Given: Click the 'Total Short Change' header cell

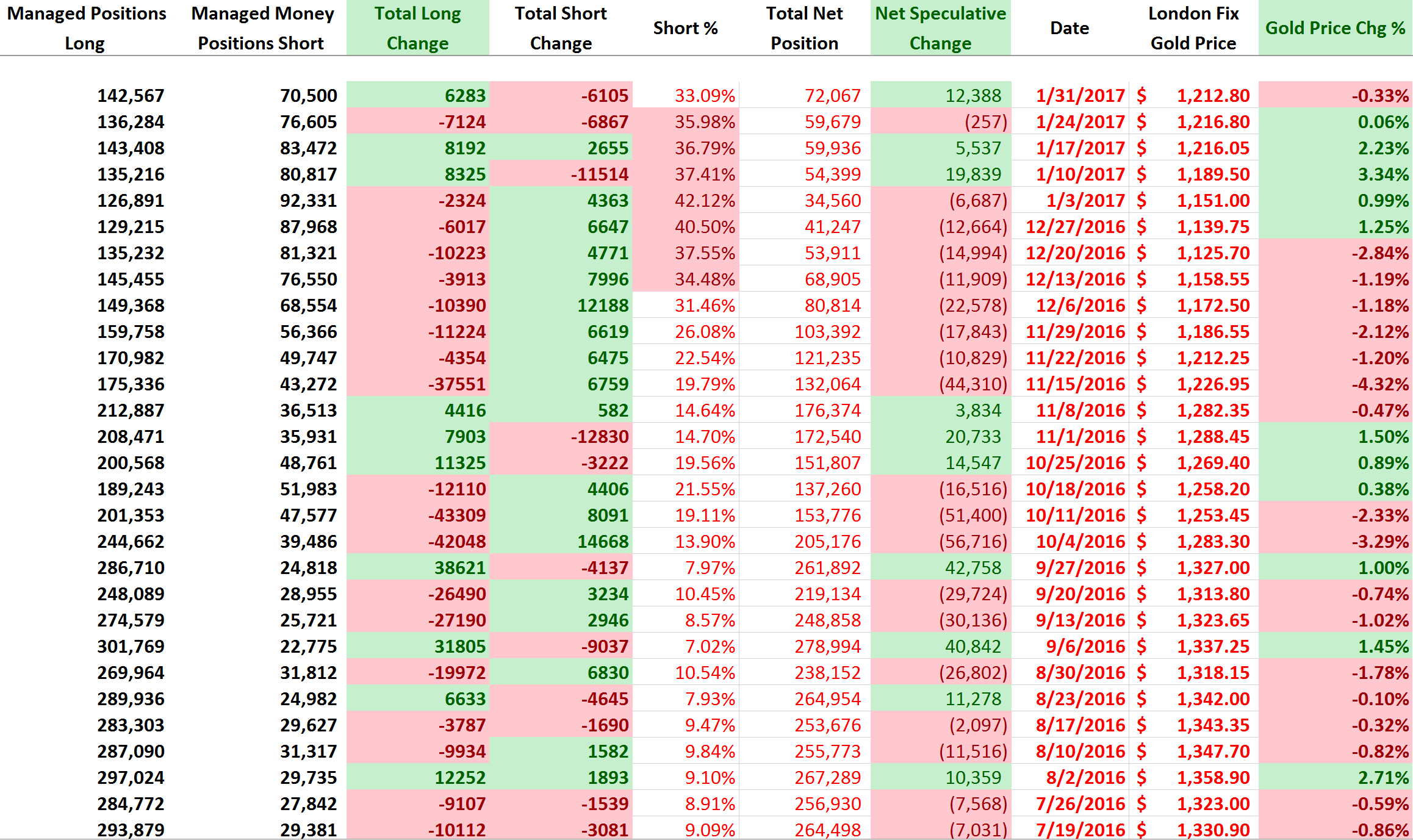Looking at the screenshot, I should tap(561, 28).
